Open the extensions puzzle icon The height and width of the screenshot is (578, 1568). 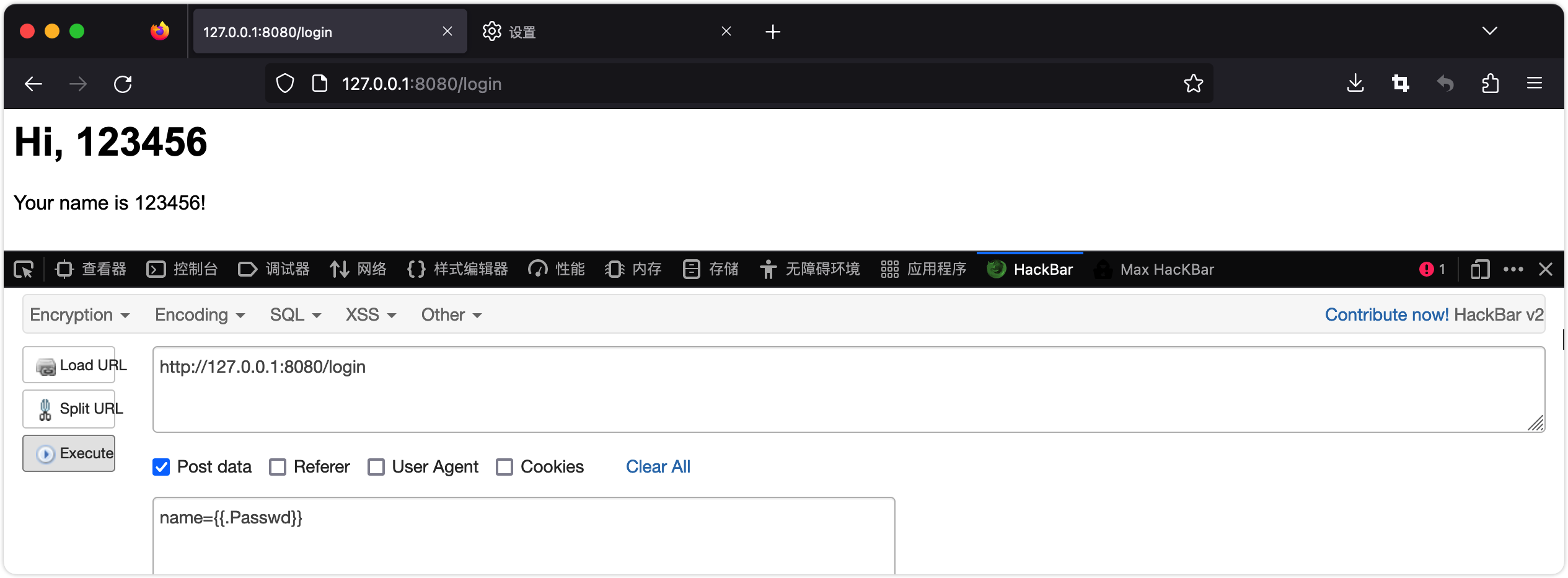[x=1490, y=83]
